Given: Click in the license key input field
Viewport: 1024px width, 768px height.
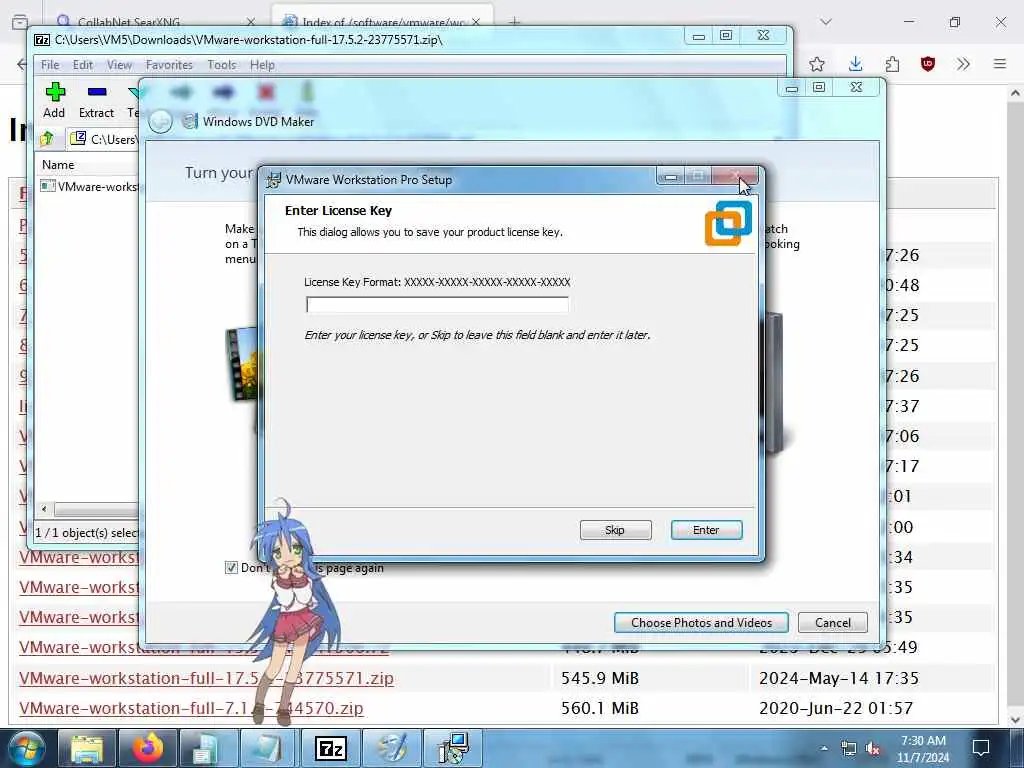Looking at the screenshot, I should click(437, 305).
